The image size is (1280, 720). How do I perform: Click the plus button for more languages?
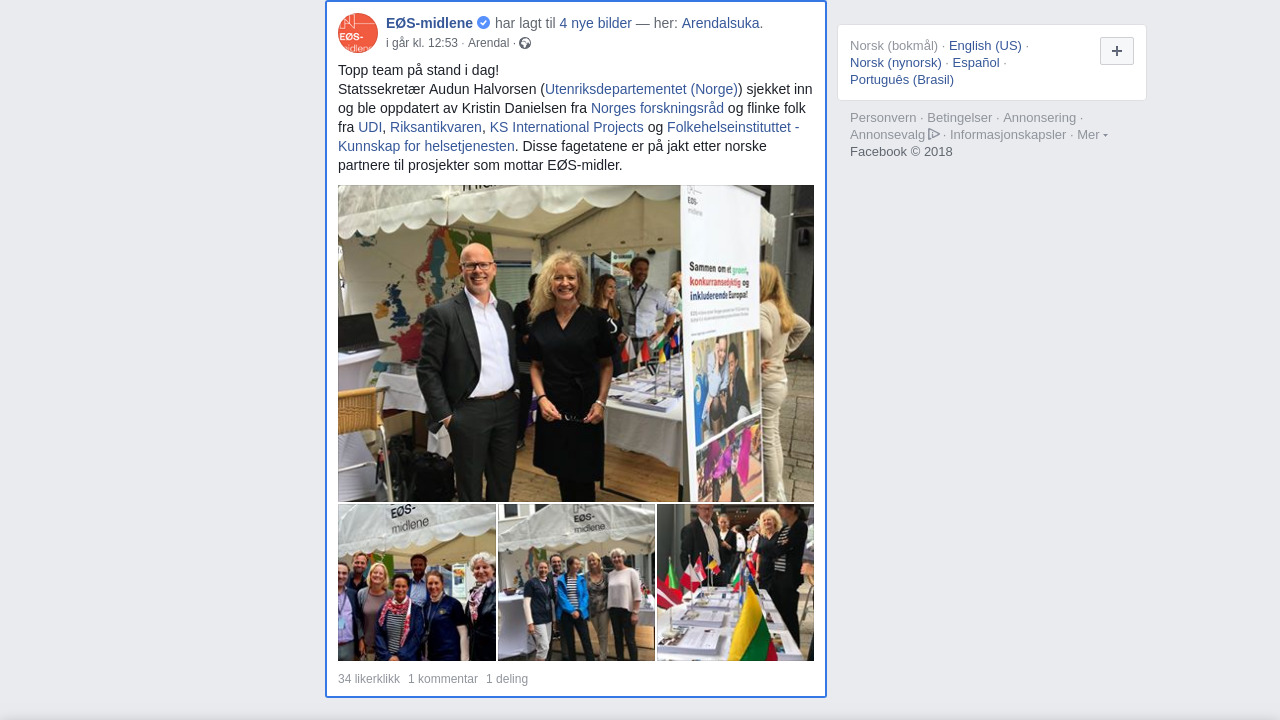pos(1117,51)
